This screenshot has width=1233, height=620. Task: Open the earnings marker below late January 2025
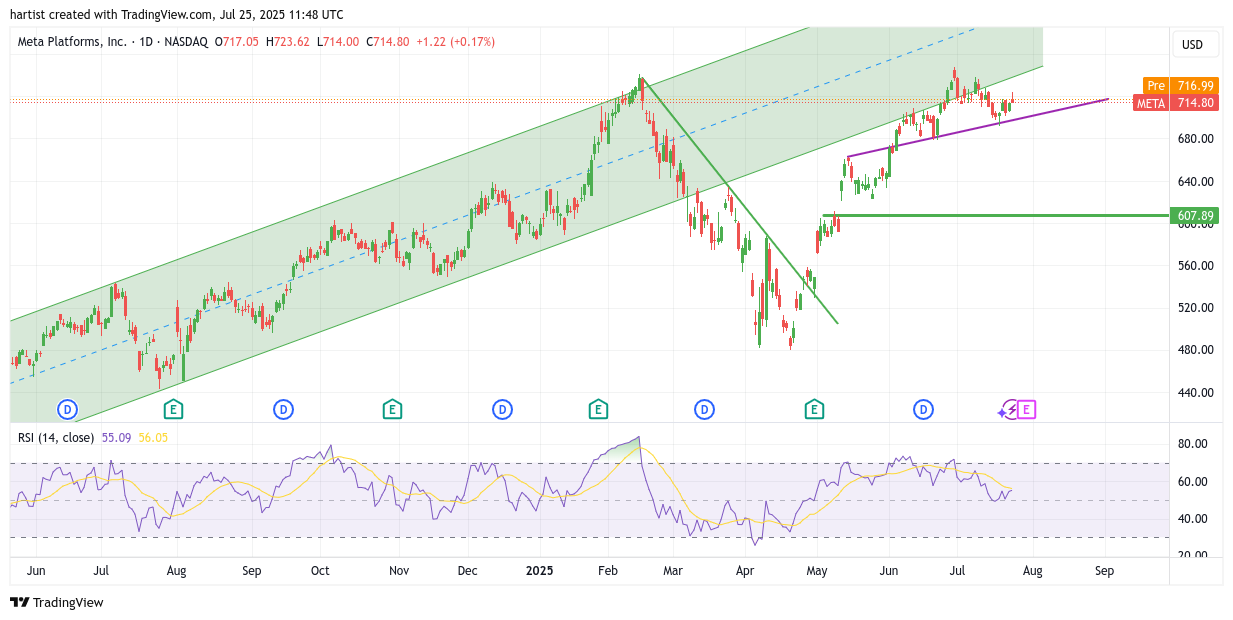click(x=598, y=409)
